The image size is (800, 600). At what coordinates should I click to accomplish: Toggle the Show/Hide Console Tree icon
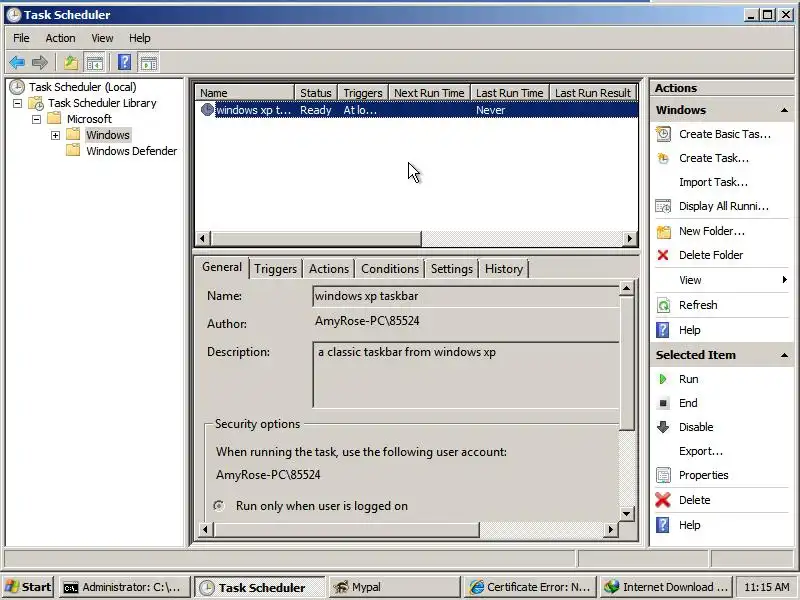click(95, 63)
